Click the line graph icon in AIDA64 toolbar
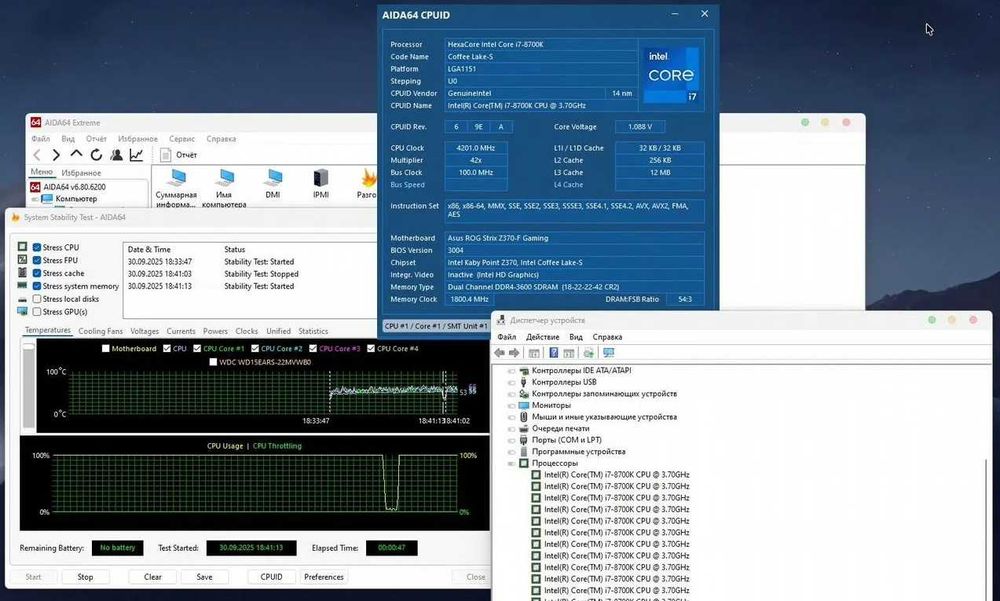Viewport: 1000px width, 601px height. (x=136, y=155)
